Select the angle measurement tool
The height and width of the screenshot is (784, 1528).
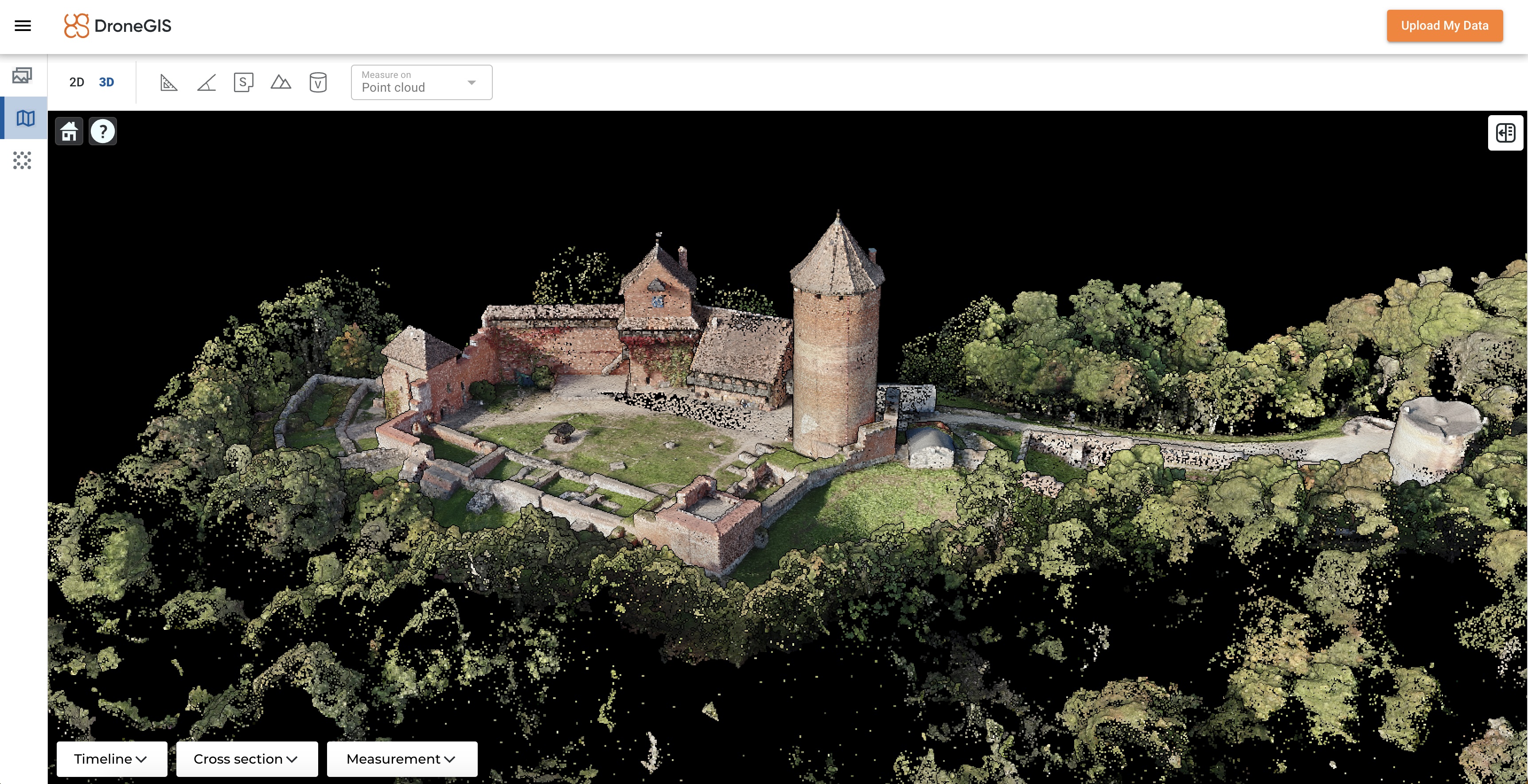[x=206, y=82]
